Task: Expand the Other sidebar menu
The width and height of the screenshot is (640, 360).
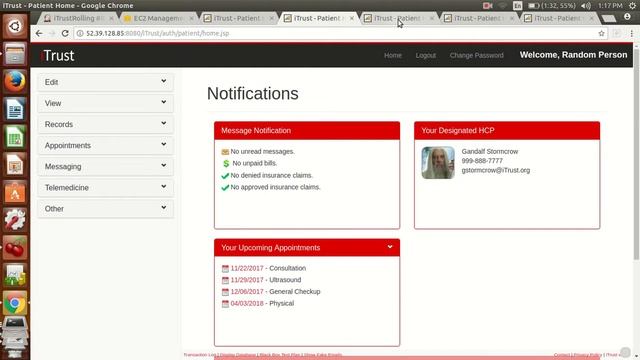Action: coord(105,209)
